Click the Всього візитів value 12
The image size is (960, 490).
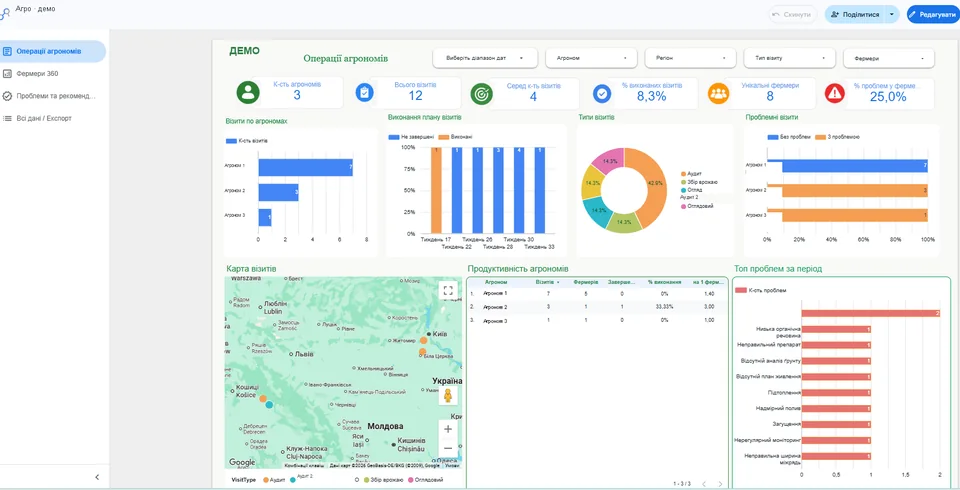[416, 96]
